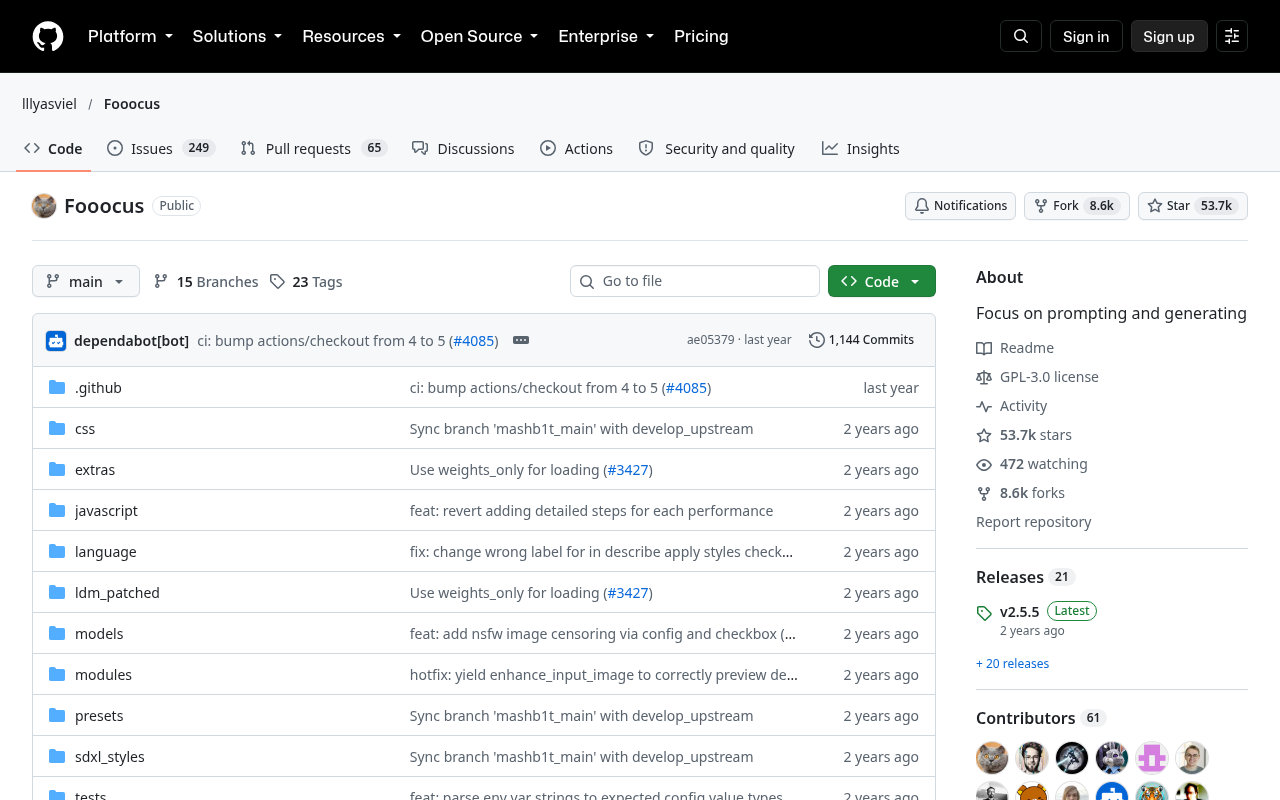Click the GitHub logo home icon
Image resolution: width=1280 pixels, height=800 pixels.
click(x=48, y=36)
